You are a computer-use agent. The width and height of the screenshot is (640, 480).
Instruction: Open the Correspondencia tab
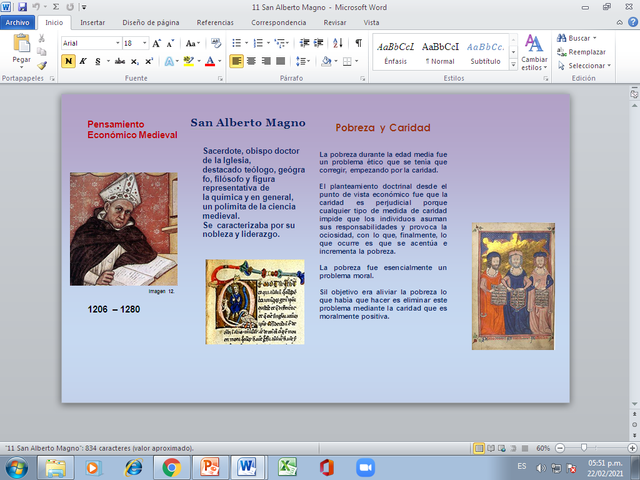(278, 22)
